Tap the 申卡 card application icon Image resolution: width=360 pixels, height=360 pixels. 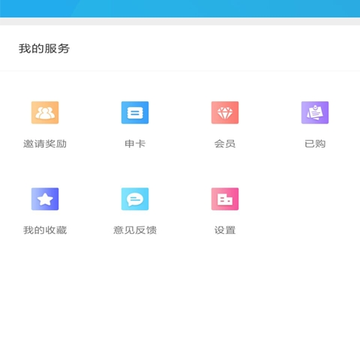135,113
